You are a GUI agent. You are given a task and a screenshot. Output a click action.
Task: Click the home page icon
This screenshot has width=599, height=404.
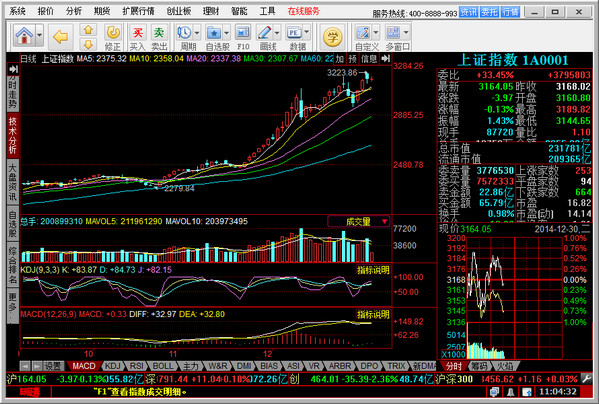[24, 35]
